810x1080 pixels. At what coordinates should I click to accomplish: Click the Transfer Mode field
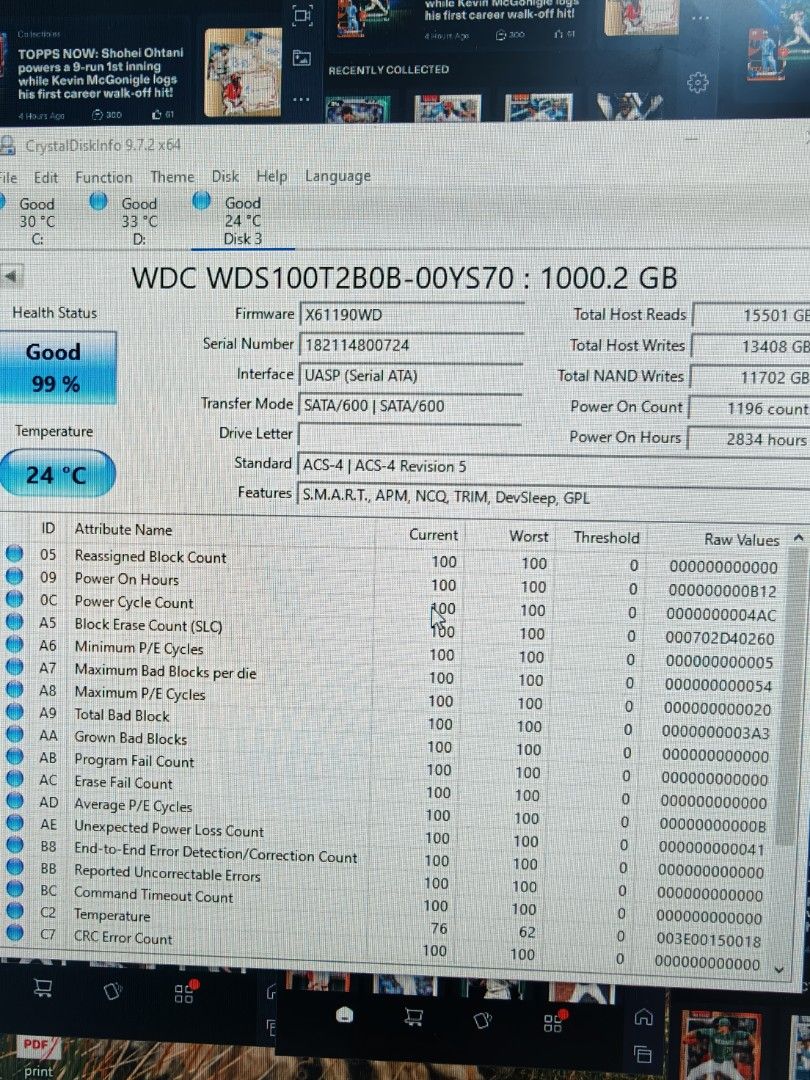(x=411, y=405)
